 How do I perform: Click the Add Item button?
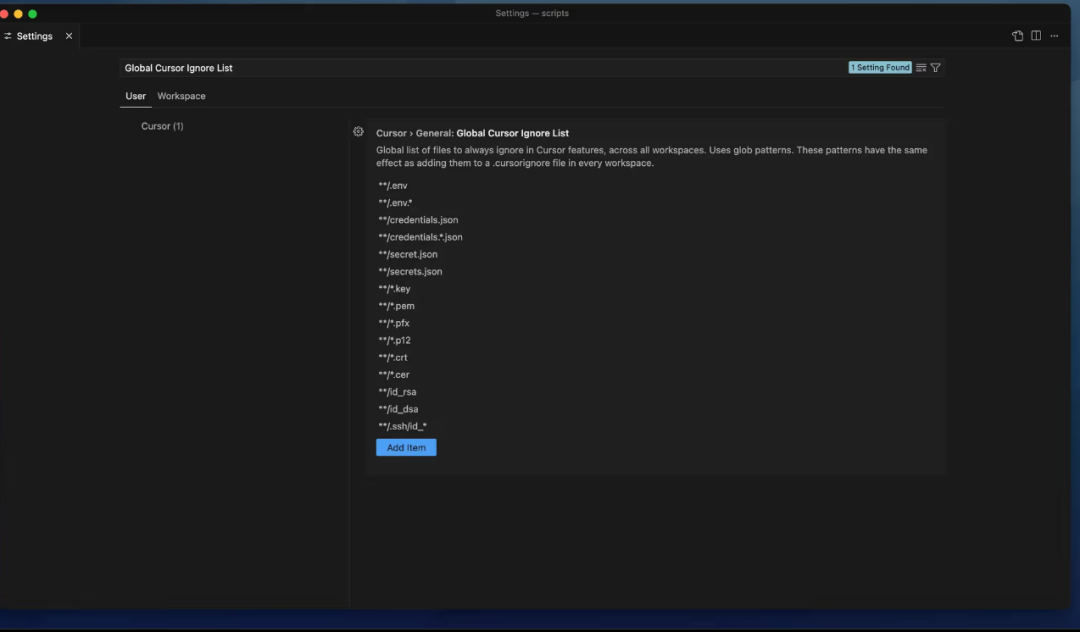tap(406, 447)
